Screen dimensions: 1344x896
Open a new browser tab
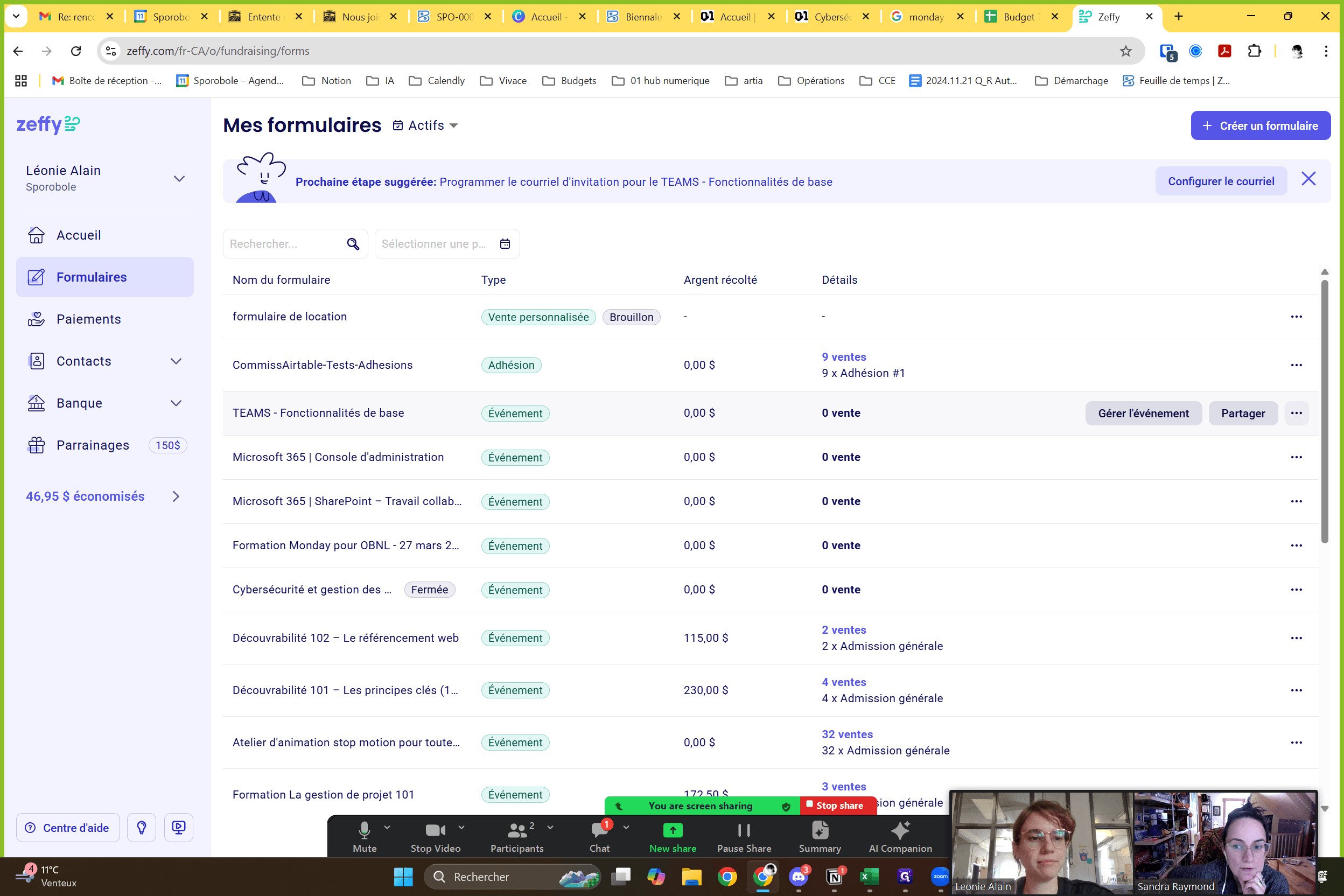click(1178, 17)
